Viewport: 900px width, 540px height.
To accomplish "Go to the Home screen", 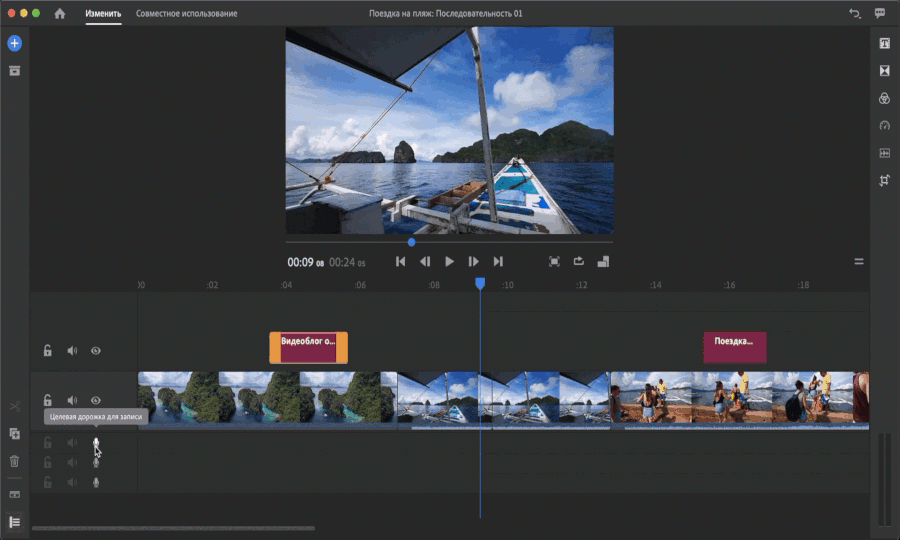I will pyautogui.click(x=60, y=14).
